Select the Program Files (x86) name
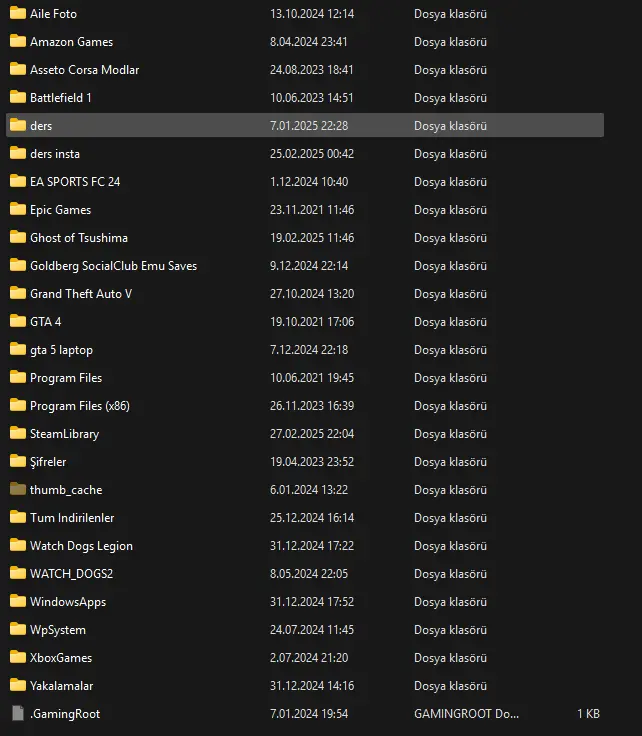The width and height of the screenshot is (642, 736). [80, 406]
